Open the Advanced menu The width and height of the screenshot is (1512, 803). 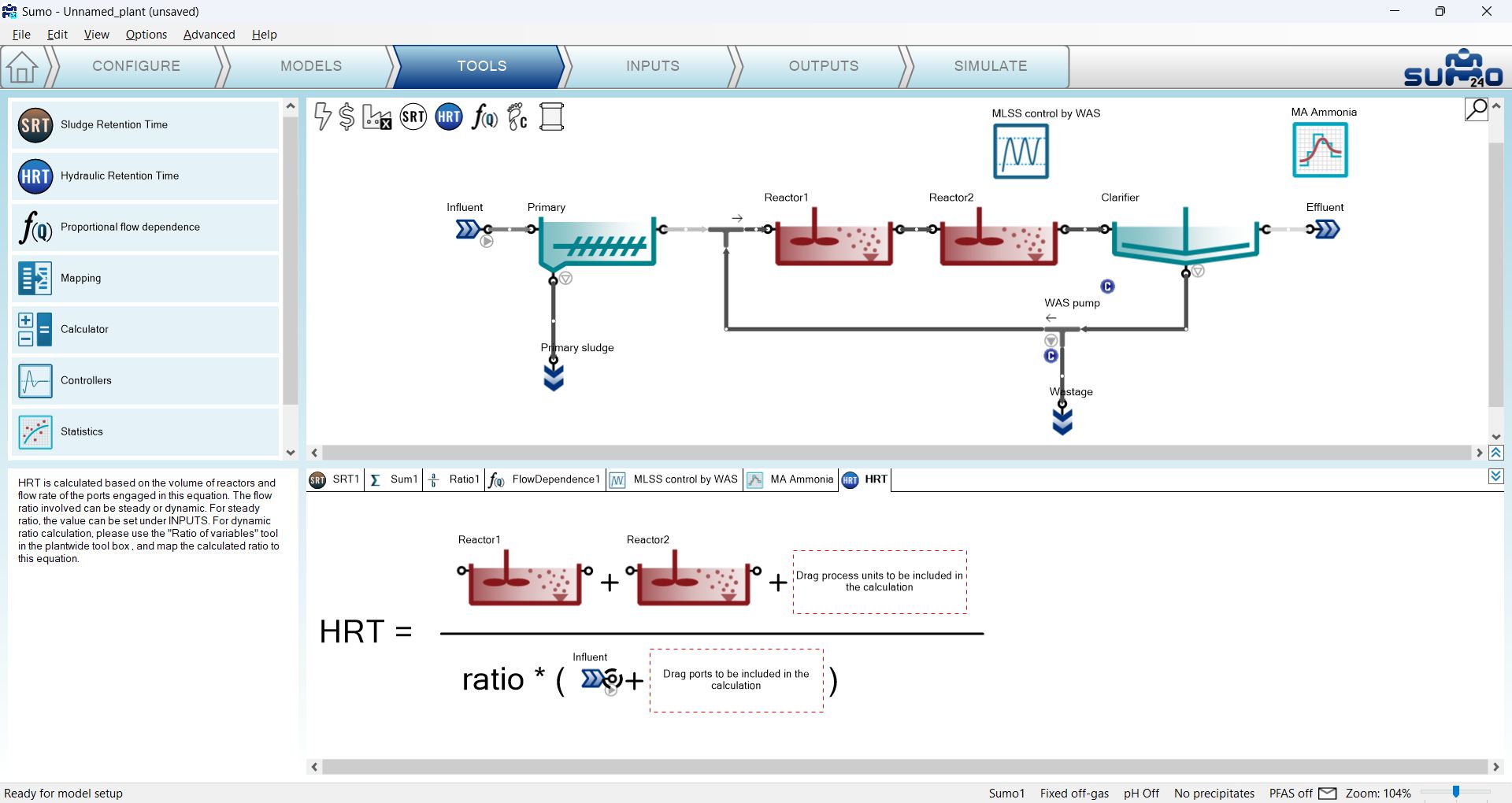point(209,35)
